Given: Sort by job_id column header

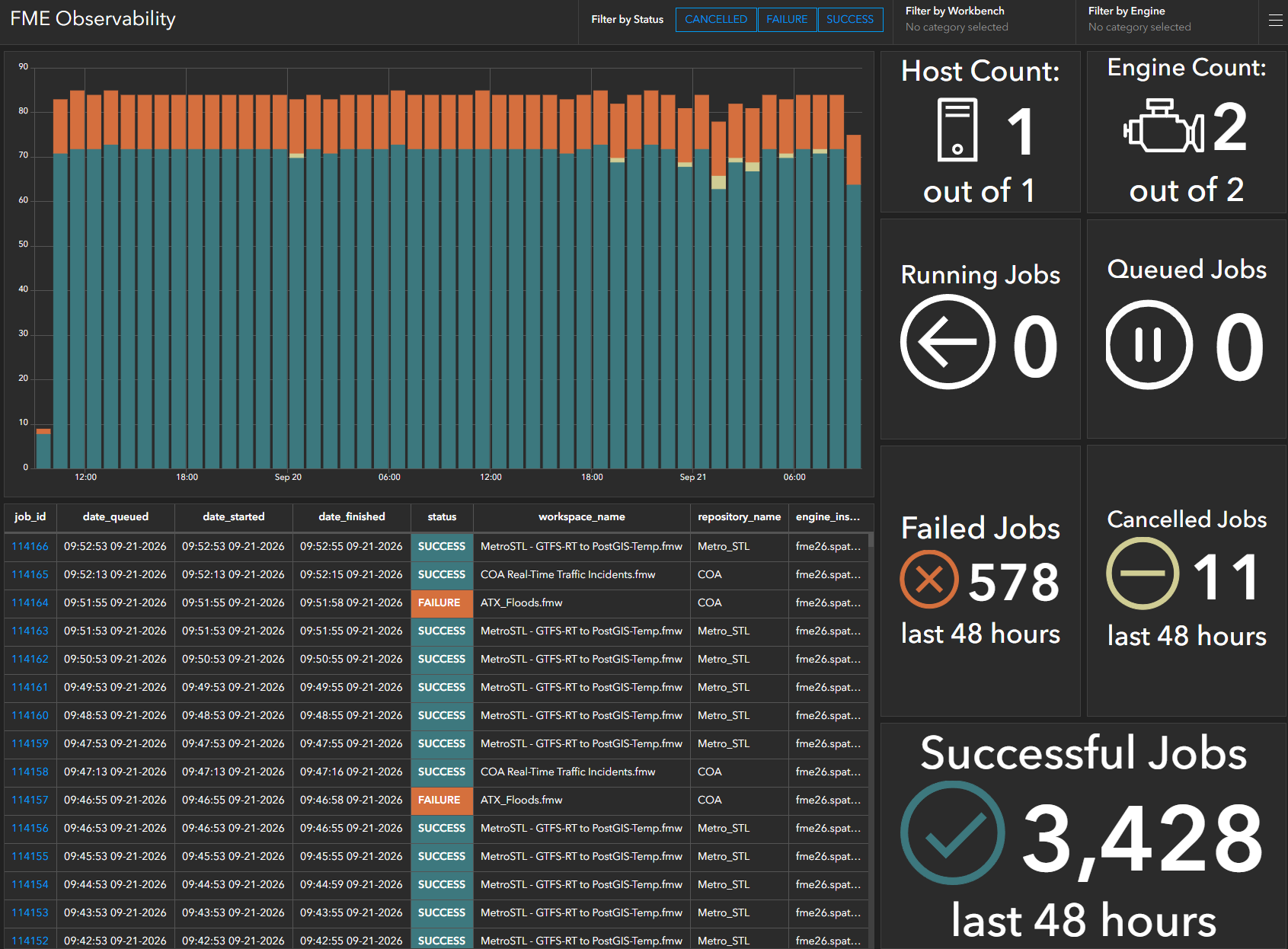Looking at the screenshot, I should [30, 517].
